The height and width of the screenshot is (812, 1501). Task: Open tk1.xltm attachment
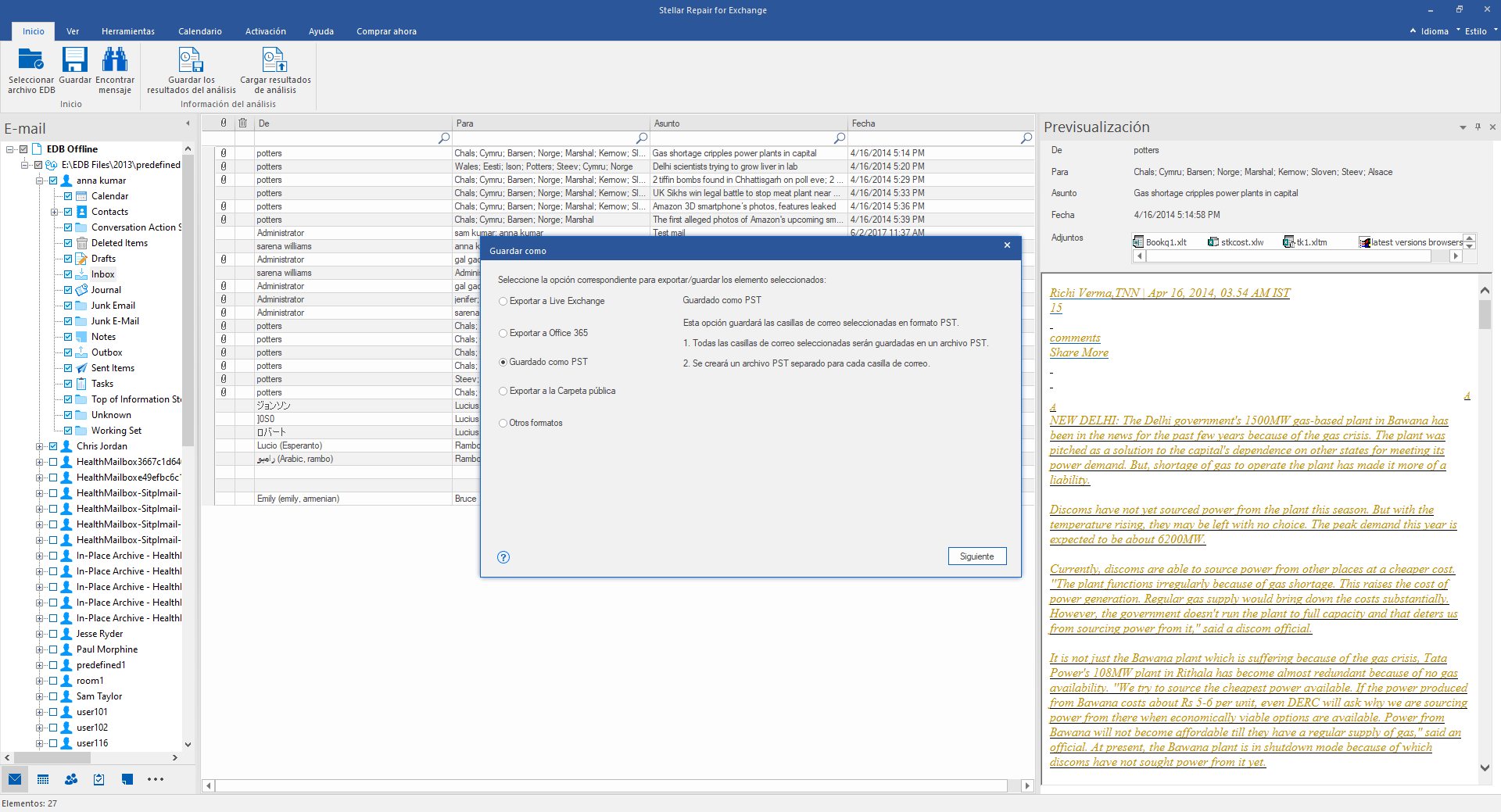[1306, 242]
